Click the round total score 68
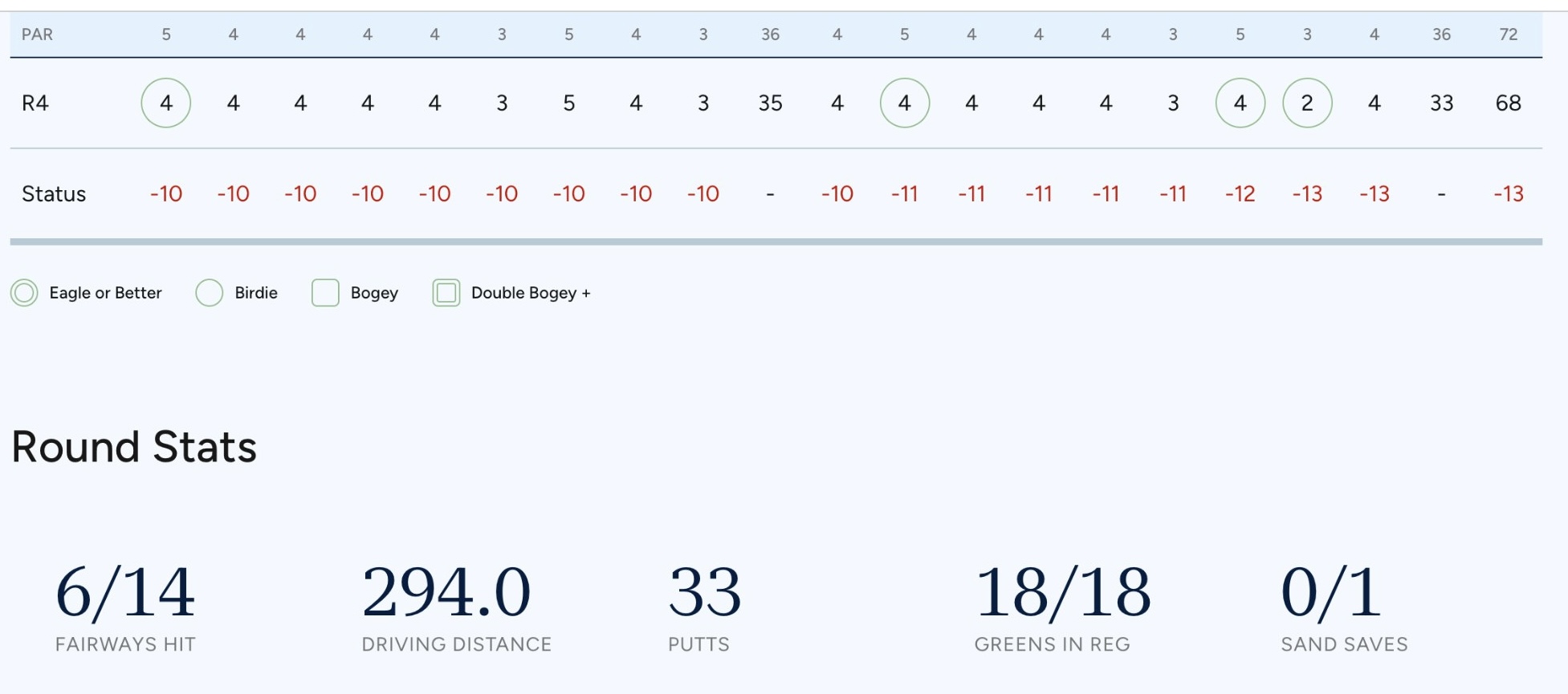The width and height of the screenshot is (1568, 694). coord(1509,103)
